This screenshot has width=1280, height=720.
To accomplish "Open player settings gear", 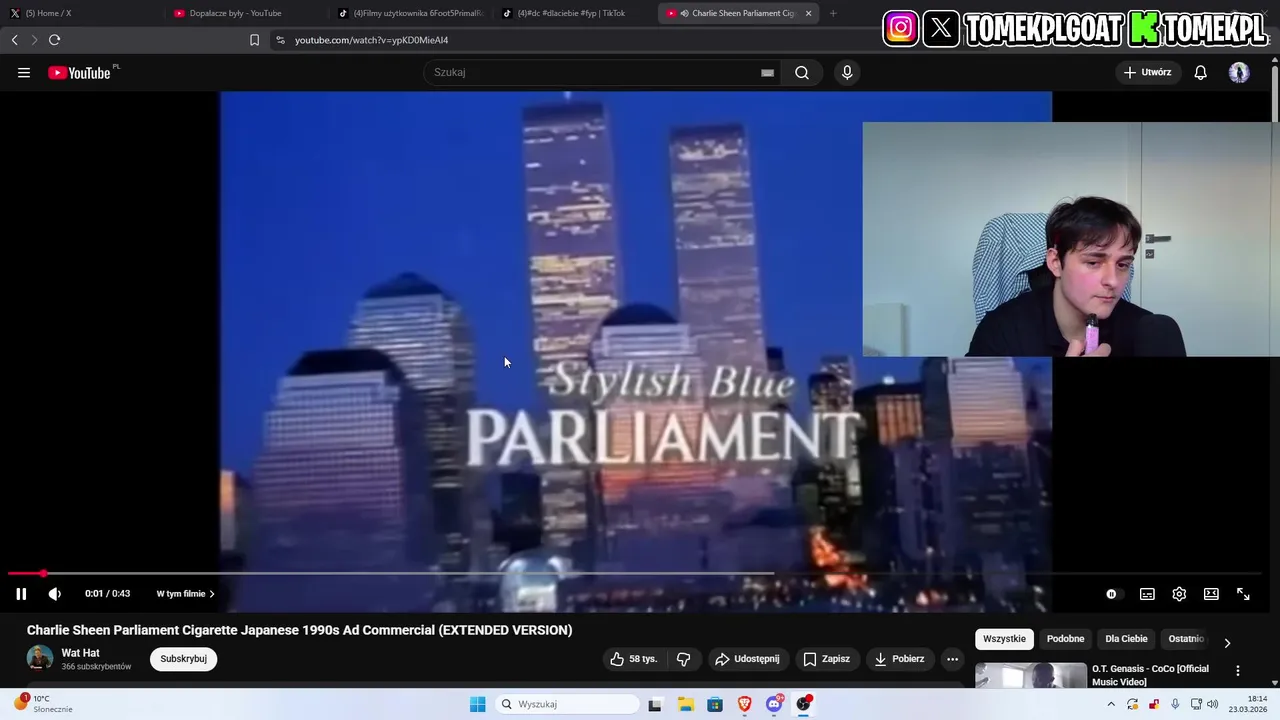I will 1179,594.
